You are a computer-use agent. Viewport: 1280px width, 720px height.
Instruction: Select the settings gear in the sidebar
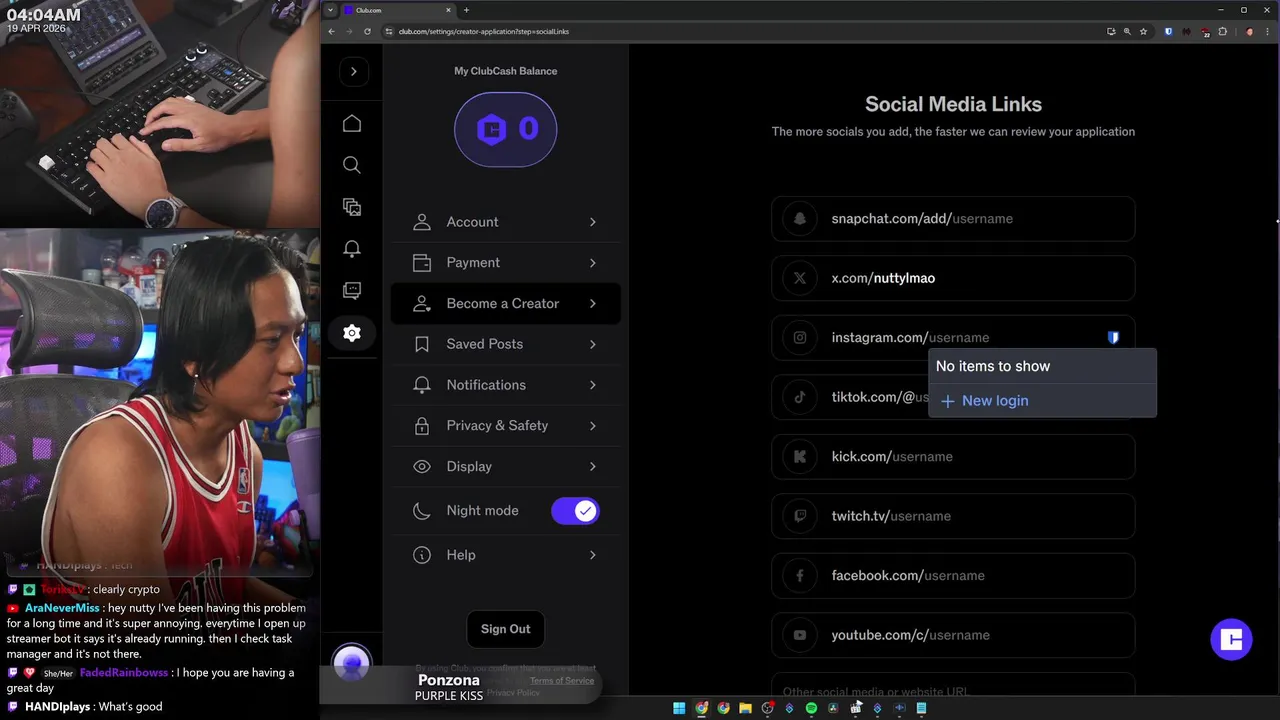(351, 333)
